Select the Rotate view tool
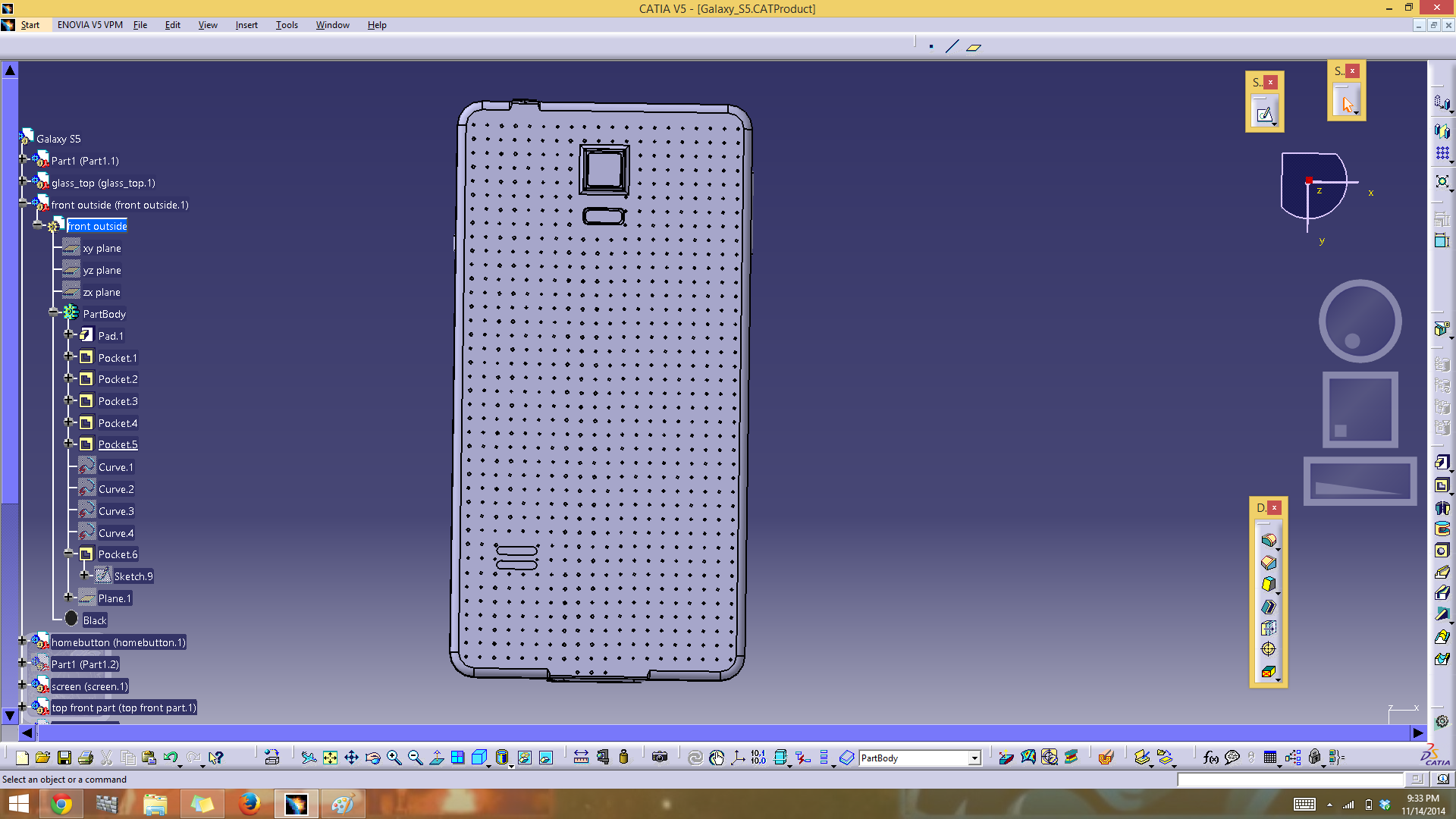 click(x=372, y=758)
